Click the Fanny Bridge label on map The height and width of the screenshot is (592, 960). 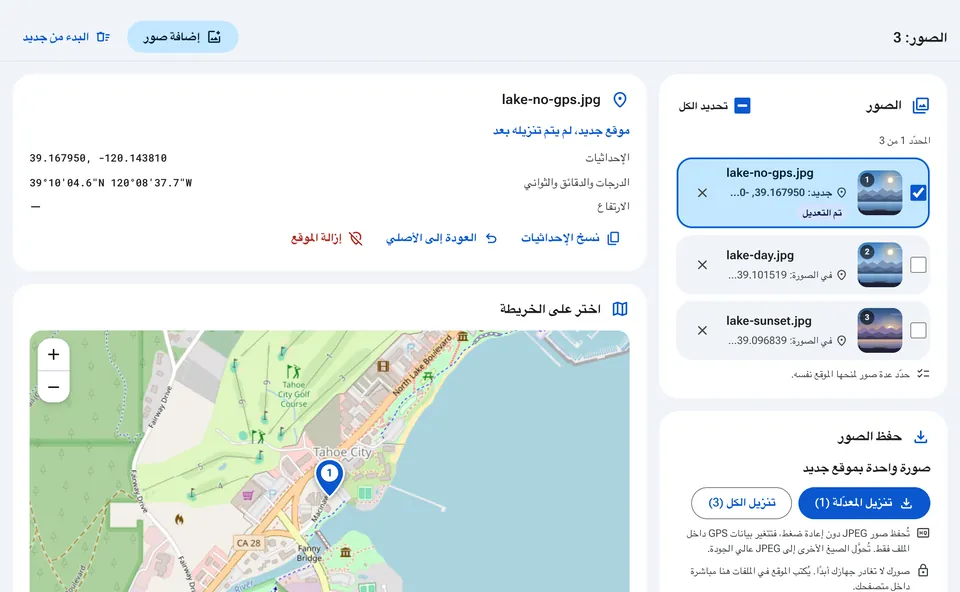pos(309,553)
